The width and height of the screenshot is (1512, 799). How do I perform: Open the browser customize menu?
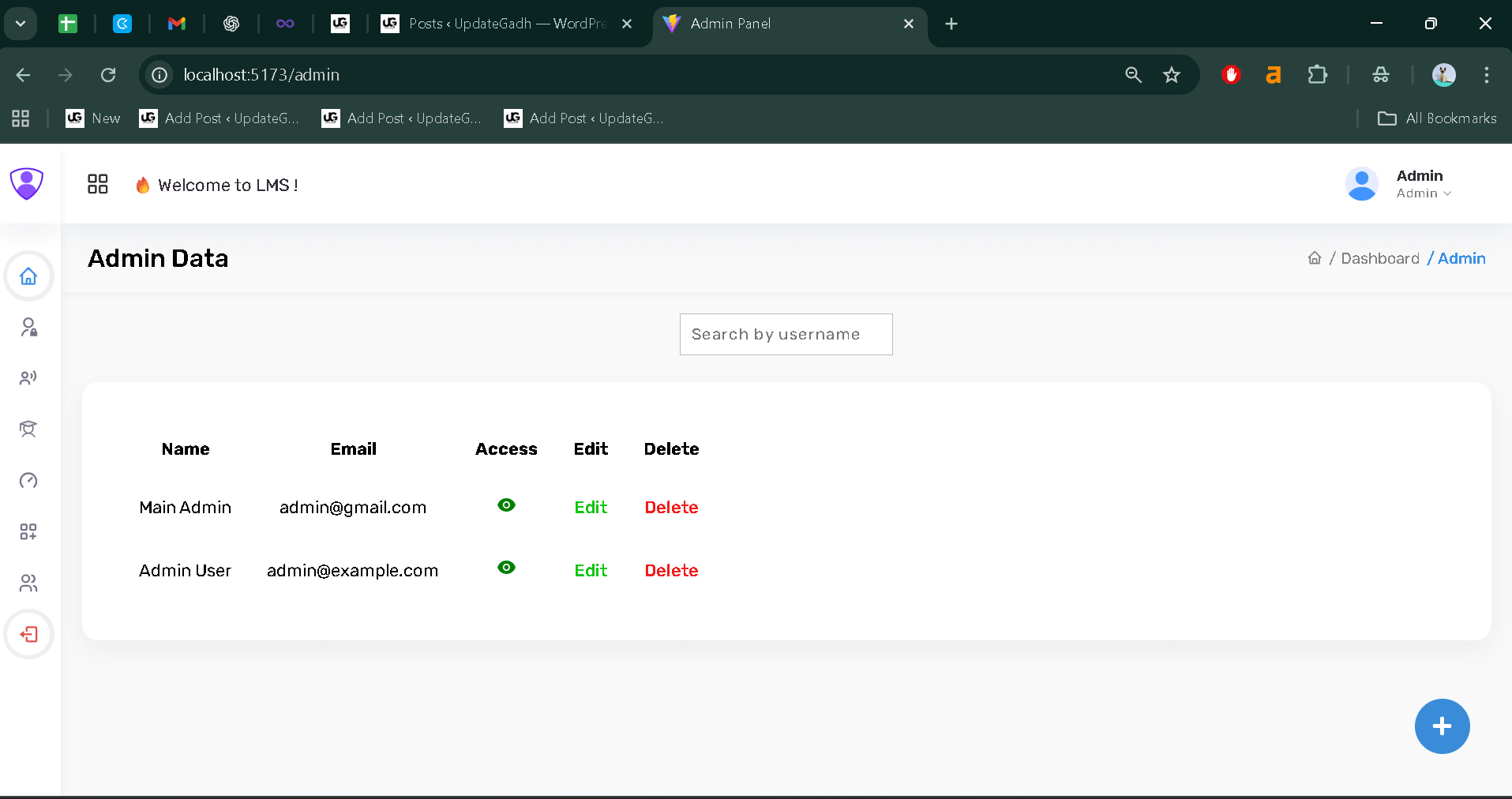tap(1485, 74)
